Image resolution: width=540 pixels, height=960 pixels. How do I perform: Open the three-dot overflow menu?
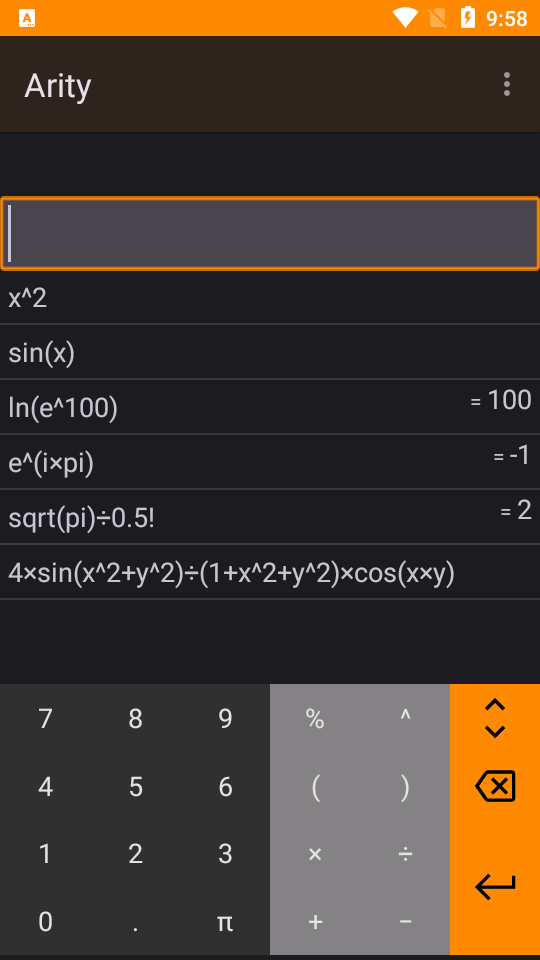pos(506,84)
